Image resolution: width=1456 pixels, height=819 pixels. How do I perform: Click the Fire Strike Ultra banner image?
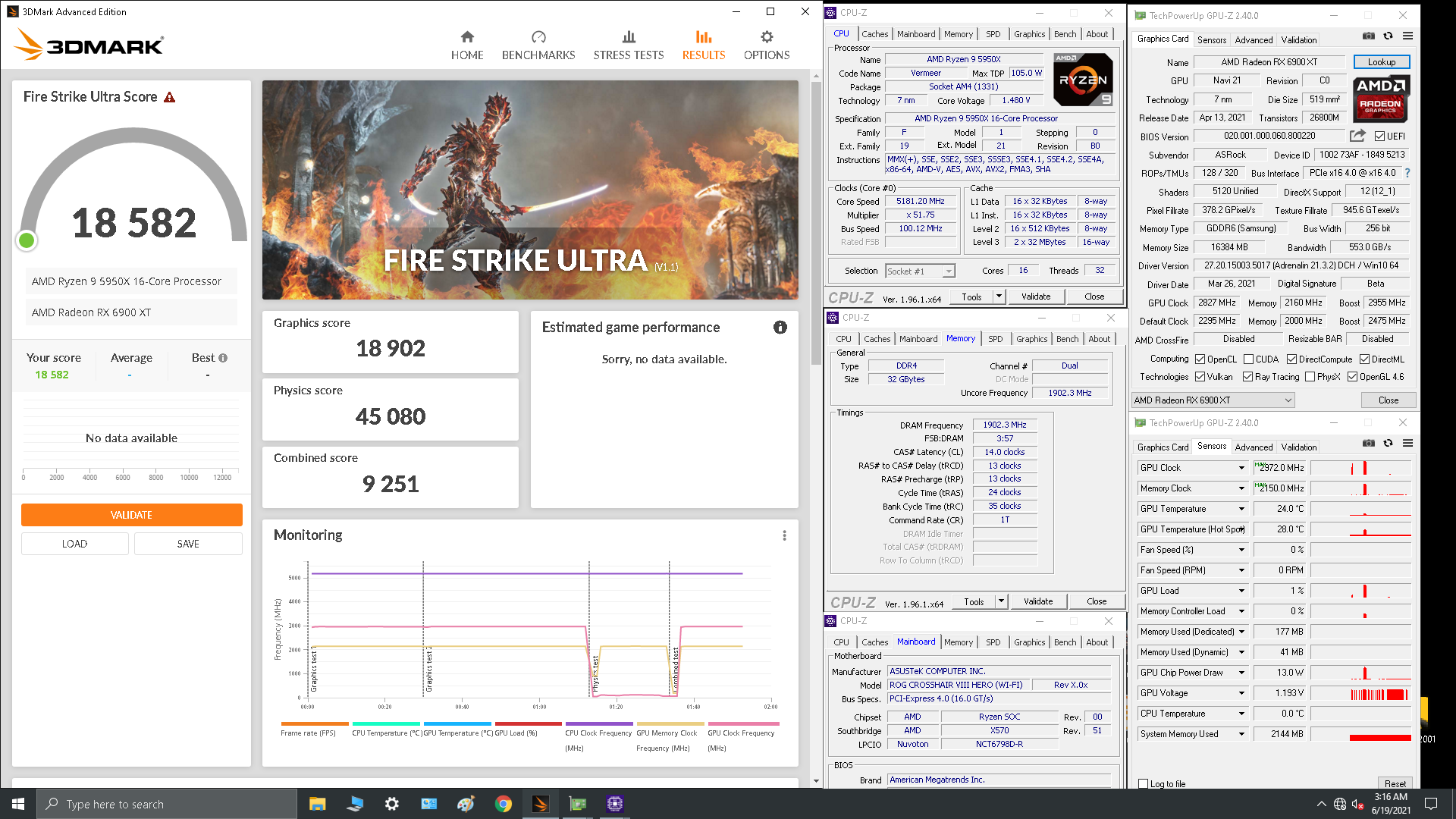point(530,190)
